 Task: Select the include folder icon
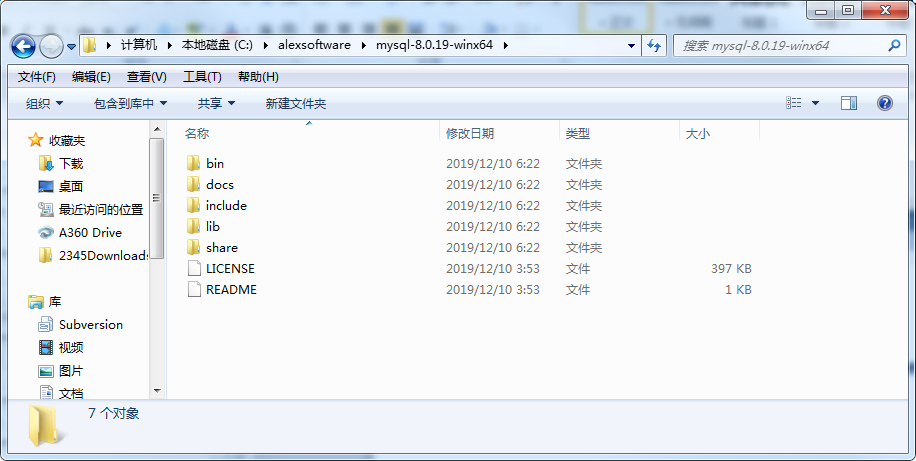tap(194, 205)
